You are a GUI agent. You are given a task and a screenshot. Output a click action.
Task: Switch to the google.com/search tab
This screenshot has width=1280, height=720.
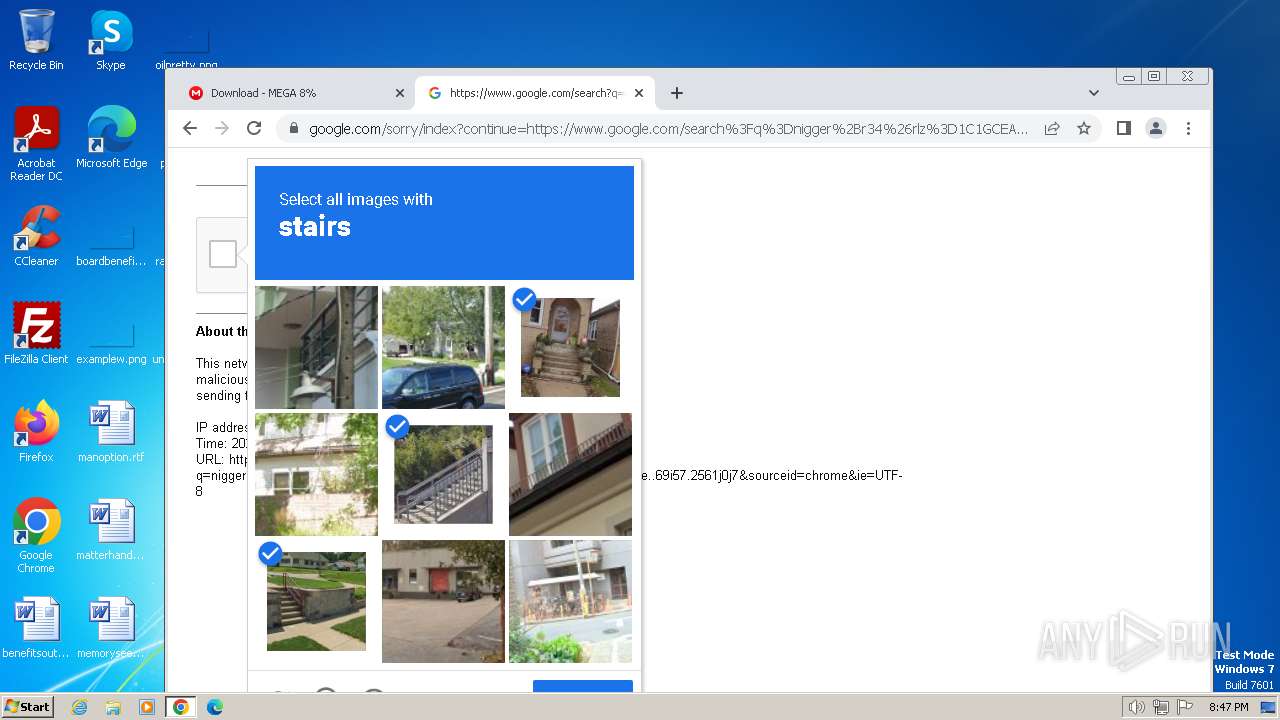pos(535,93)
